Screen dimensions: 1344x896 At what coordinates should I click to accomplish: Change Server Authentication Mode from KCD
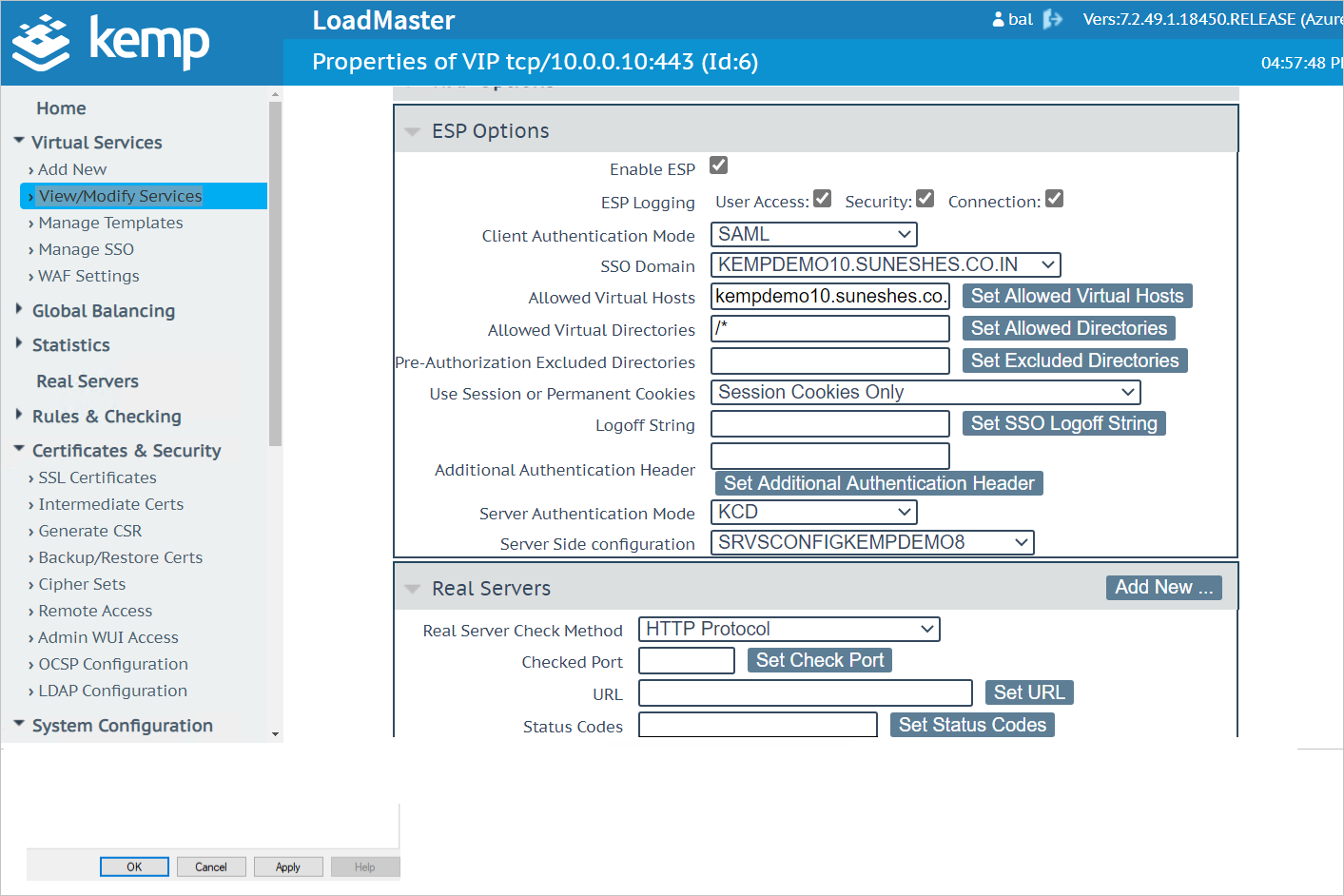pos(813,512)
